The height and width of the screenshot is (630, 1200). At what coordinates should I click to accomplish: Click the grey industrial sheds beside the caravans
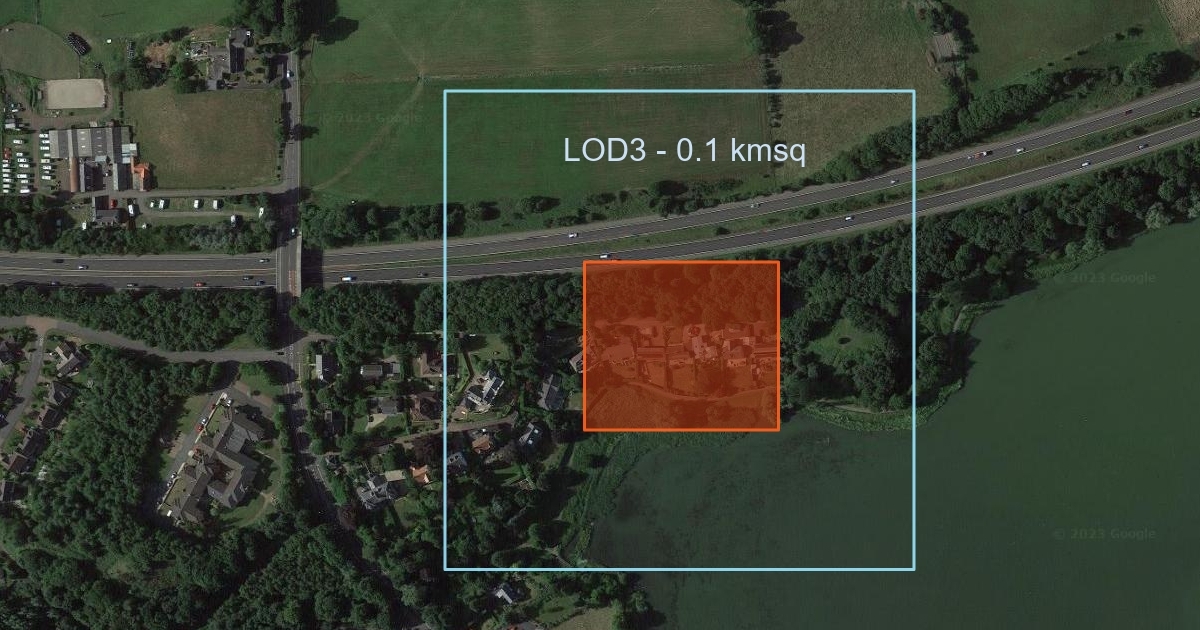[92, 154]
